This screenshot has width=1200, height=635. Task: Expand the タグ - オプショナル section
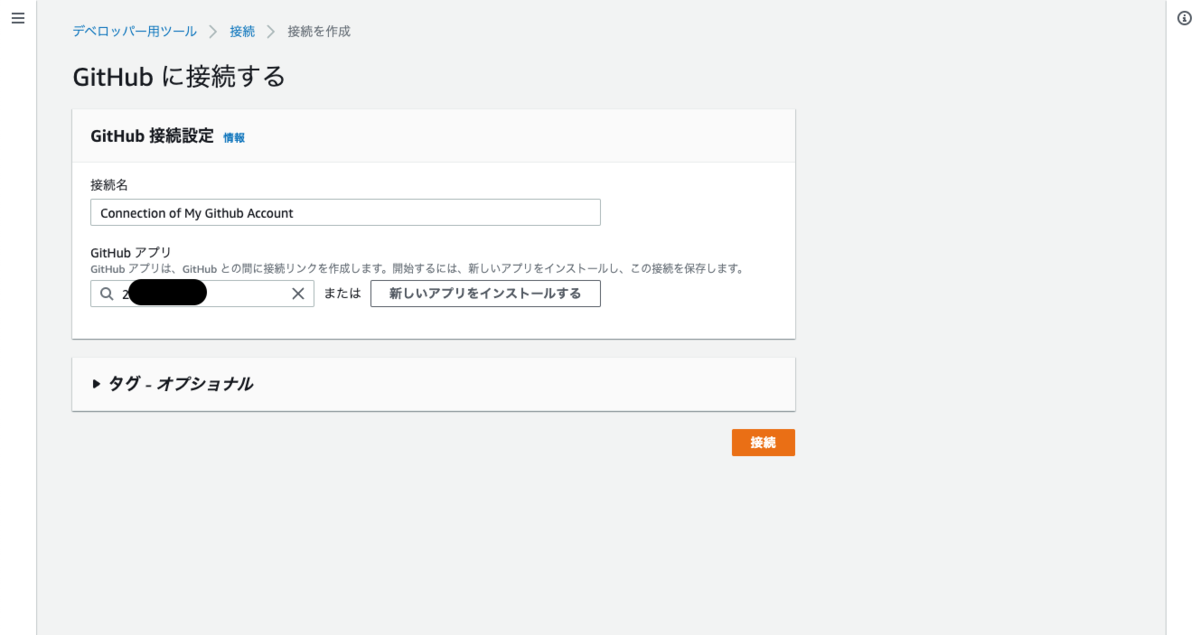[172, 384]
